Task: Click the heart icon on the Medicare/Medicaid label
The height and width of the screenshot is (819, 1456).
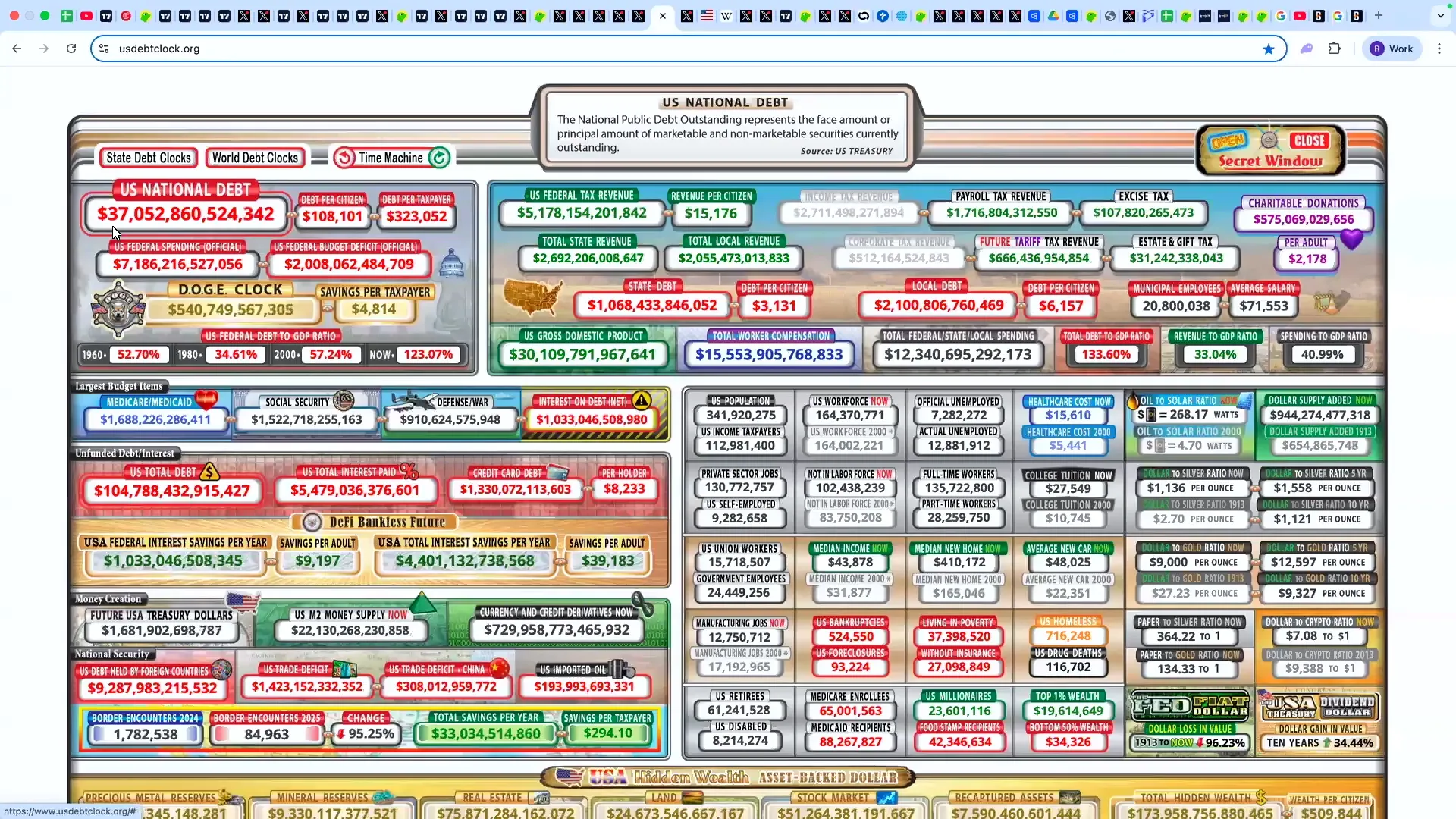Action: coord(206,399)
